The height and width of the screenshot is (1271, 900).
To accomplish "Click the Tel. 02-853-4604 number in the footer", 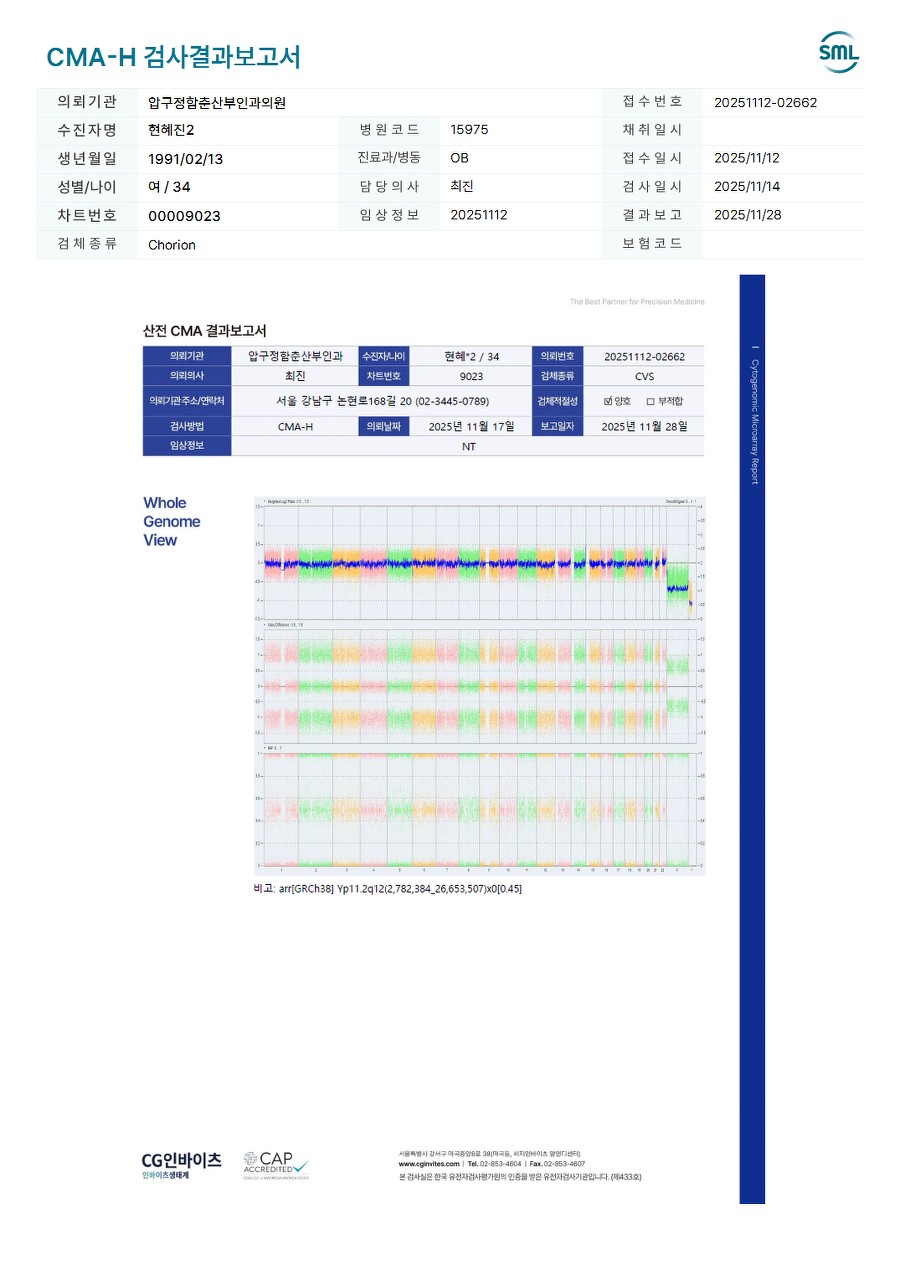I will tap(494, 1164).
